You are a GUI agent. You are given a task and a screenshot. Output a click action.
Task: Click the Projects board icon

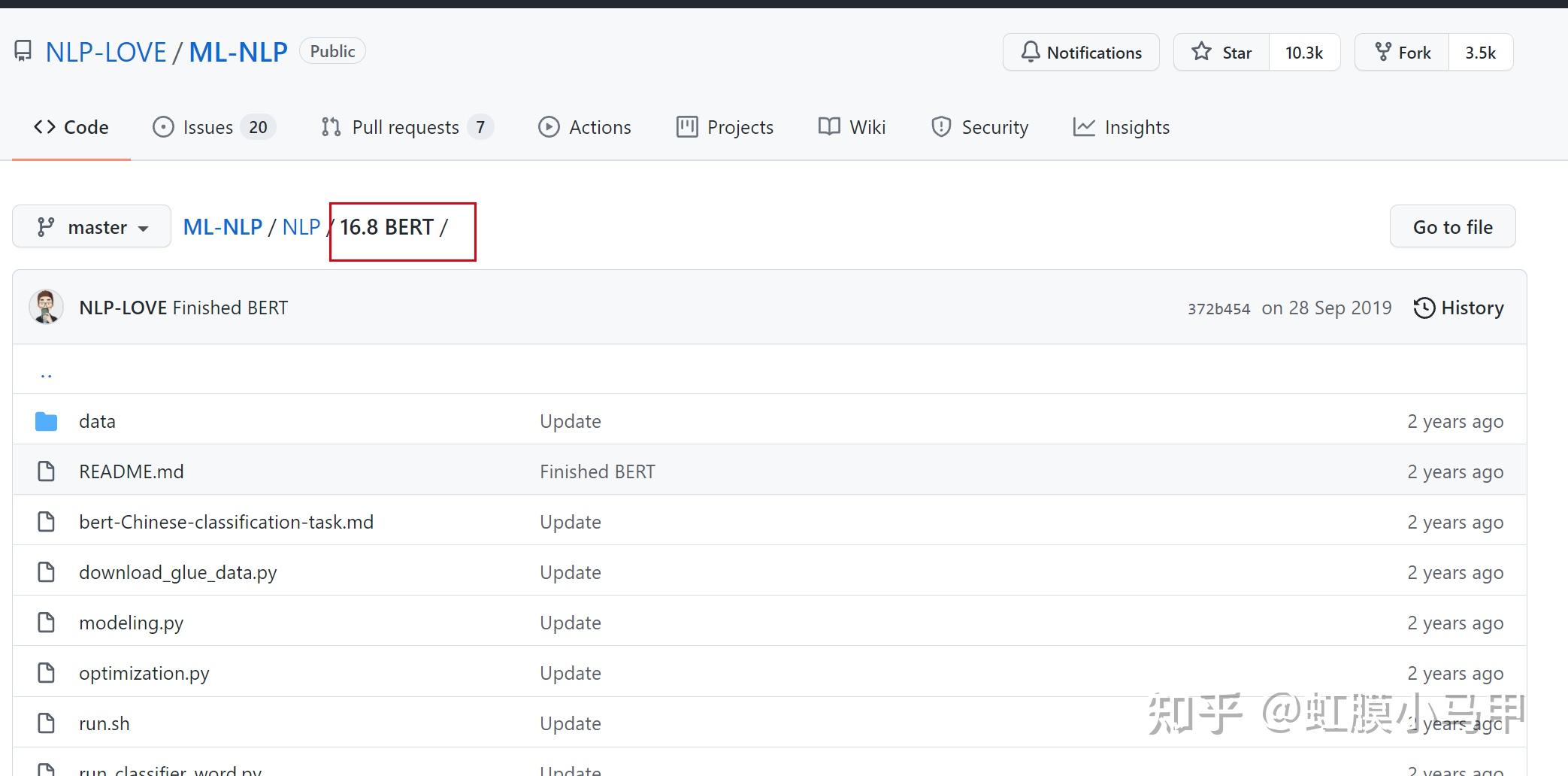pyautogui.click(x=687, y=127)
